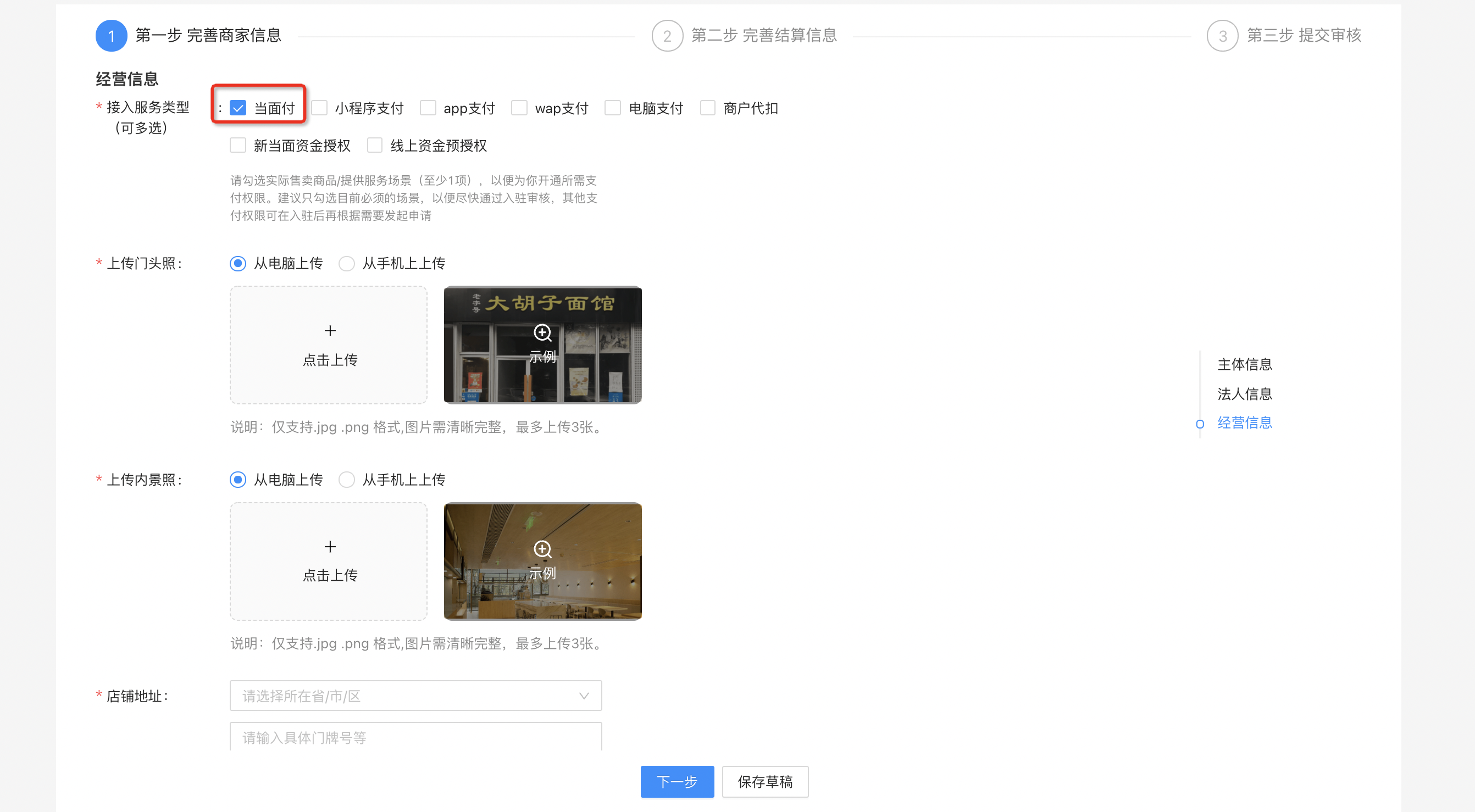Click the 保存草稿 button
This screenshot has height=812, width=1475.
pyautogui.click(x=765, y=782)
